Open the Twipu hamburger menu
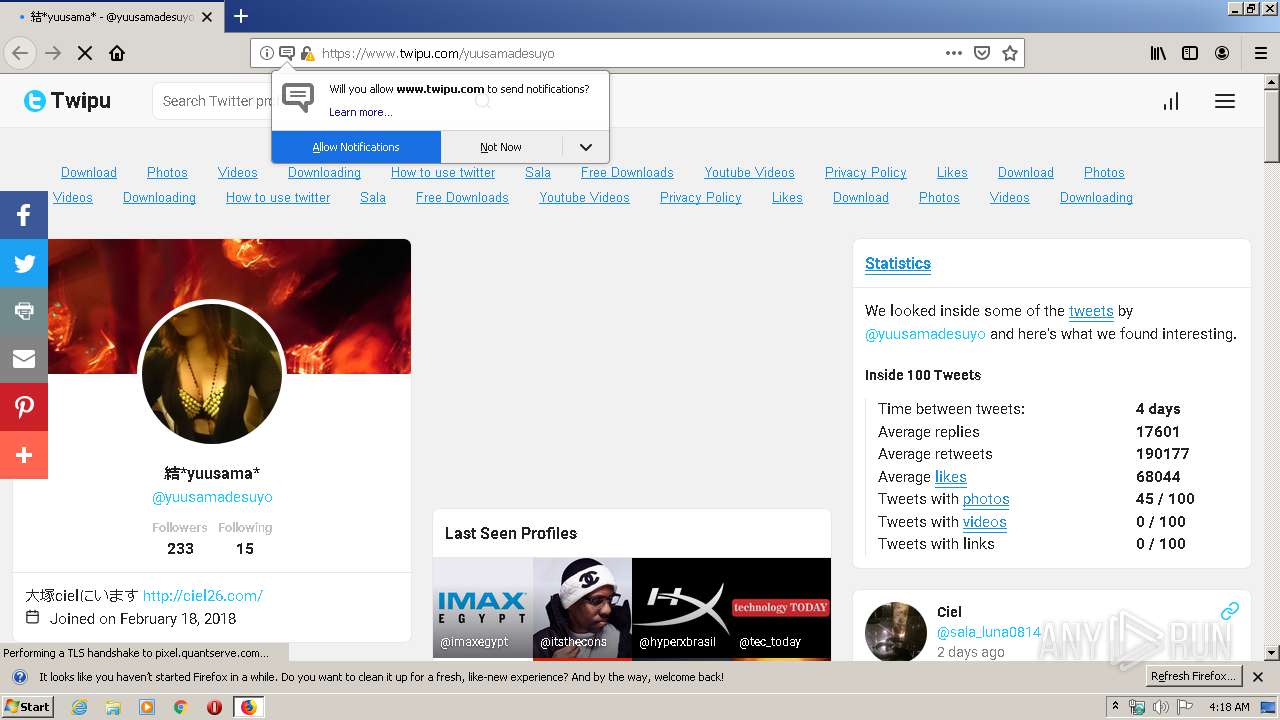Image resolution: width=1280 pixels, height=720 pixels. (x=1225, y=101)
